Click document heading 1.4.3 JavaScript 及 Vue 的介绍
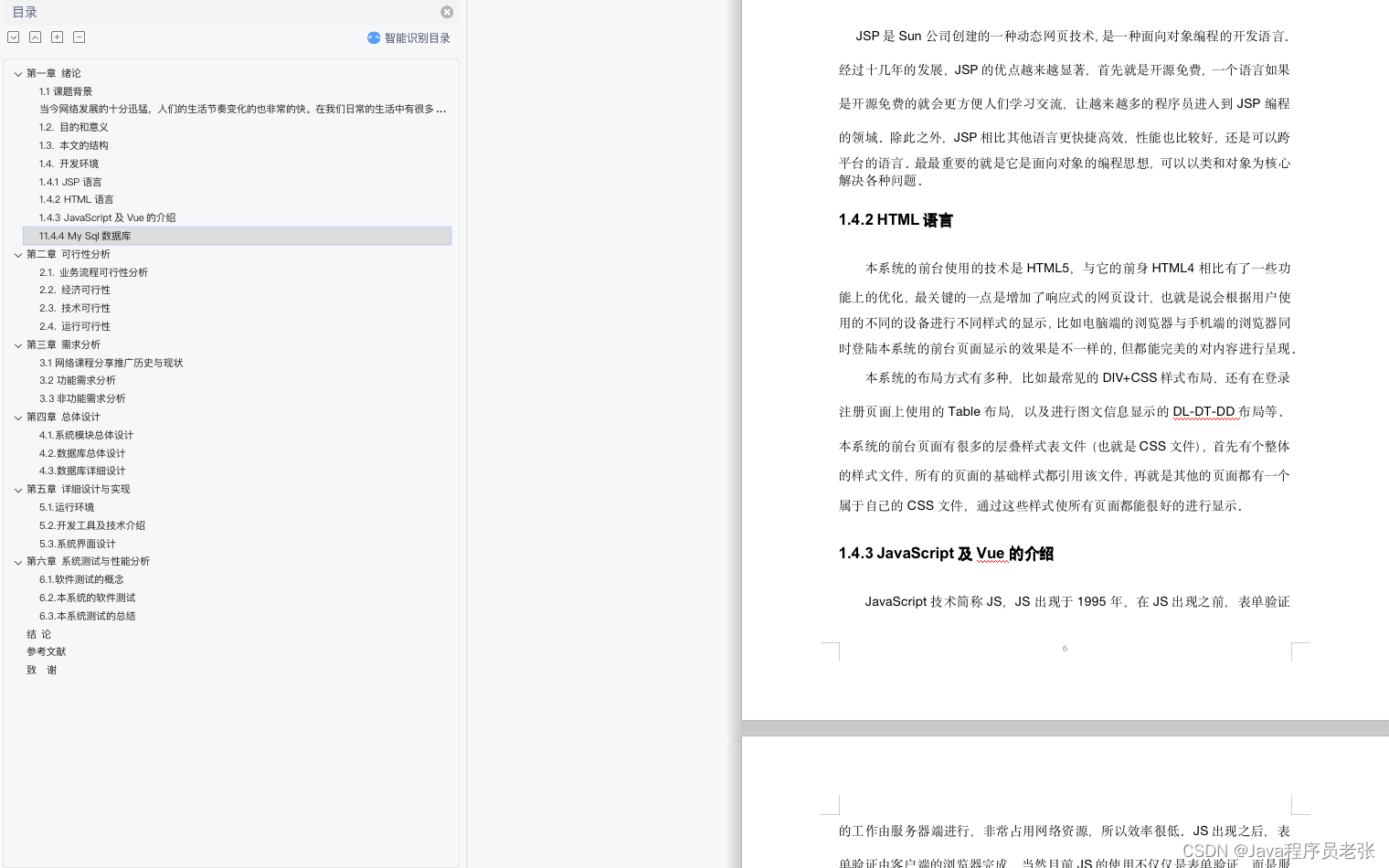Screen dimensions: 1389x868 coord(946,554)
